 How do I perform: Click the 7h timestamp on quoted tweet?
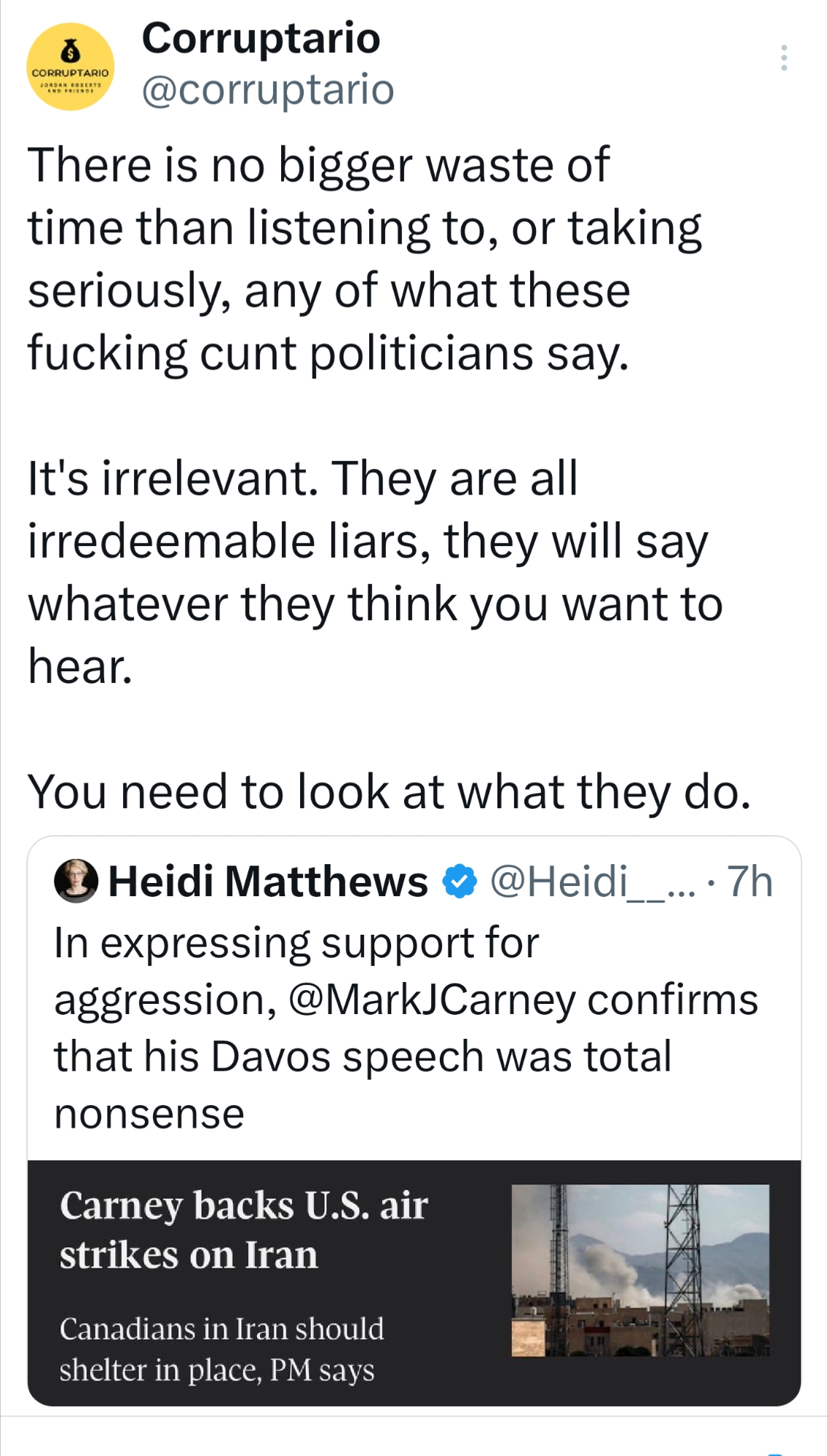[749, 882]
